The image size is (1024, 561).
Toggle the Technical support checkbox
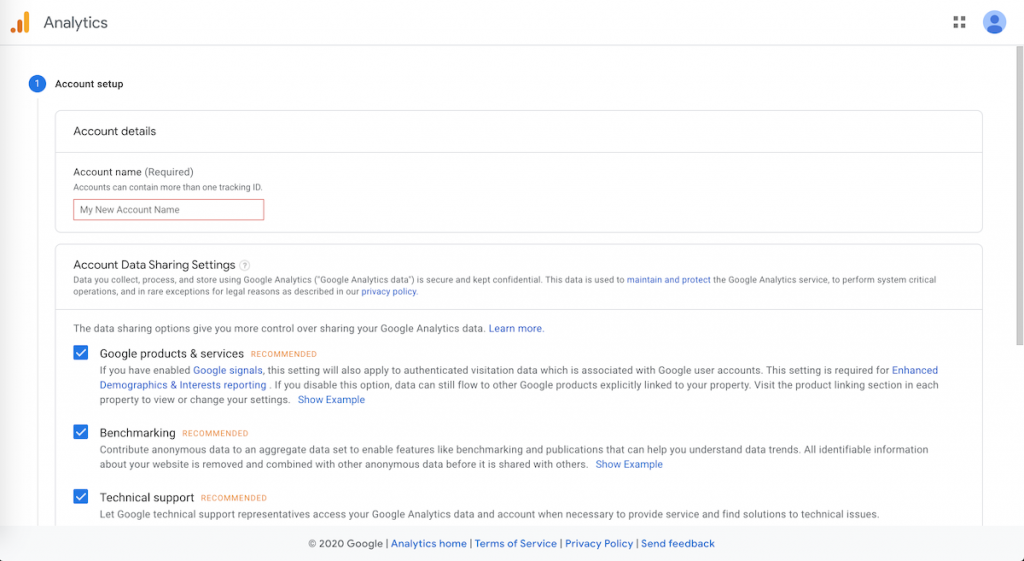click(x=81, y=497)
